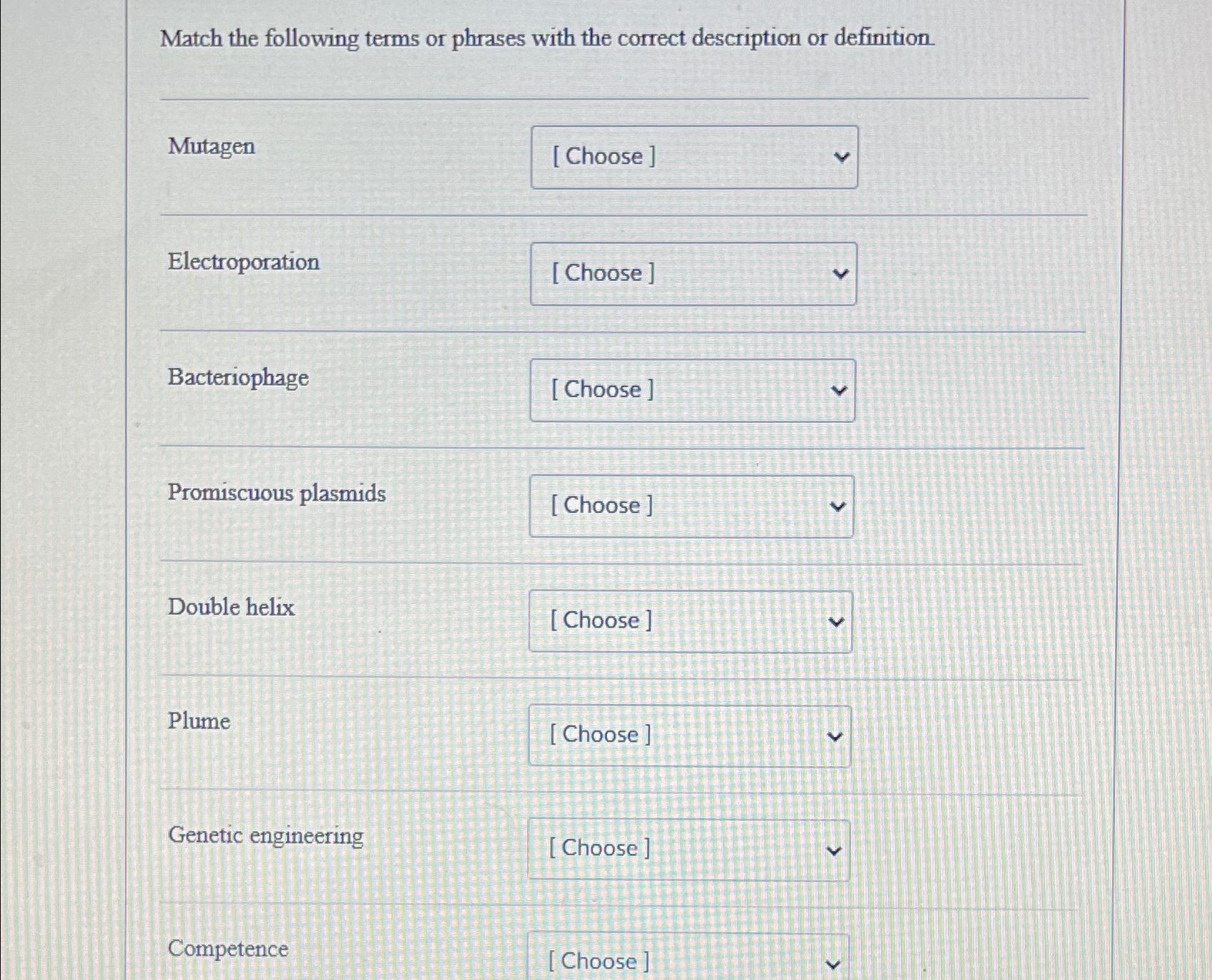Click the Genetic engineering term text
The width and height of the screenshot is (1212, 980).
[265, 836]
